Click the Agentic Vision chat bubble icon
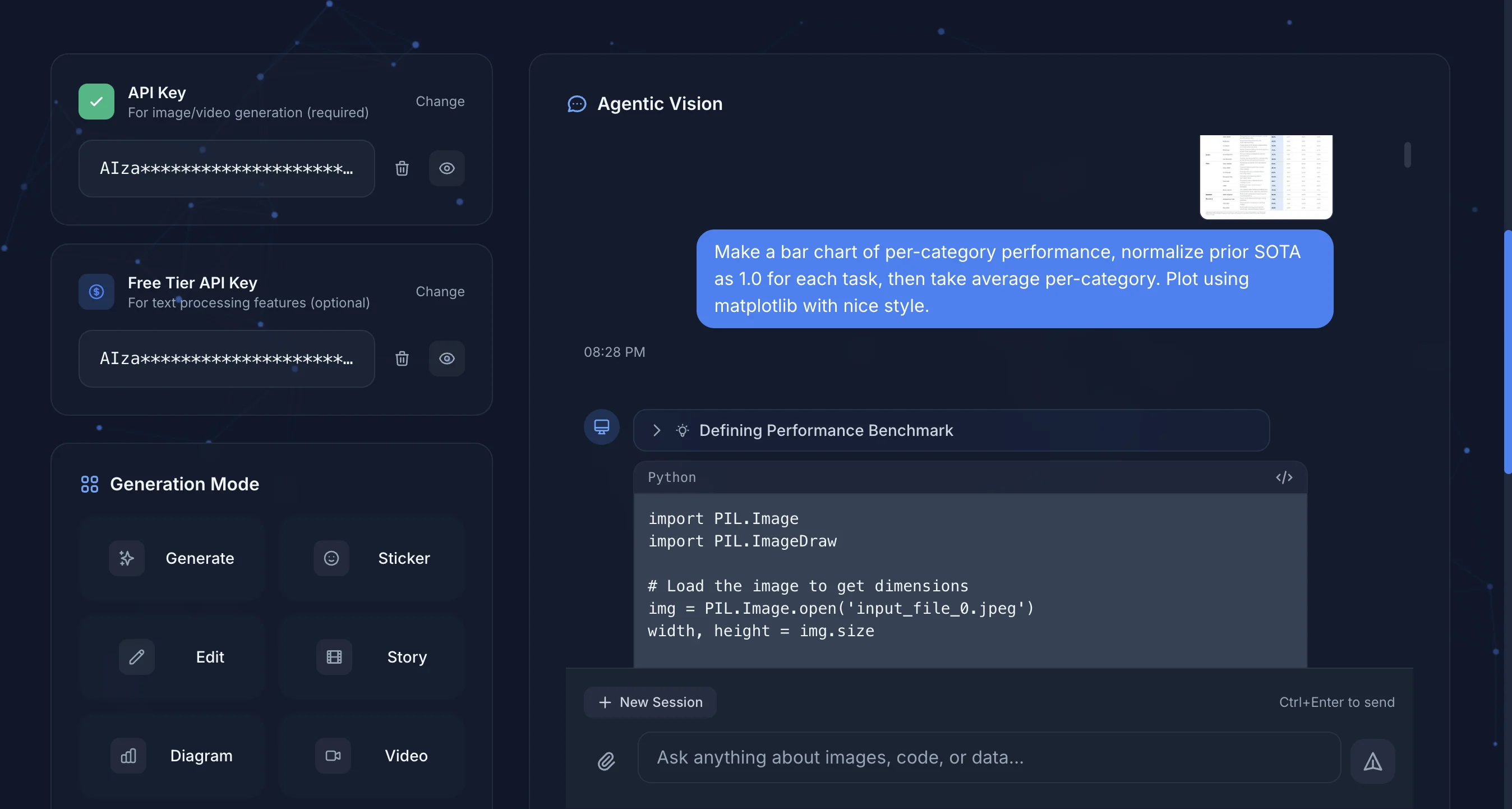This screenshot has height=809, width=1512. (577, 104)
